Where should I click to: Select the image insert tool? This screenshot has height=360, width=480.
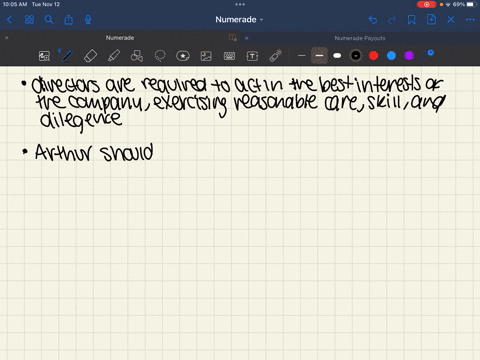point(206,56)
